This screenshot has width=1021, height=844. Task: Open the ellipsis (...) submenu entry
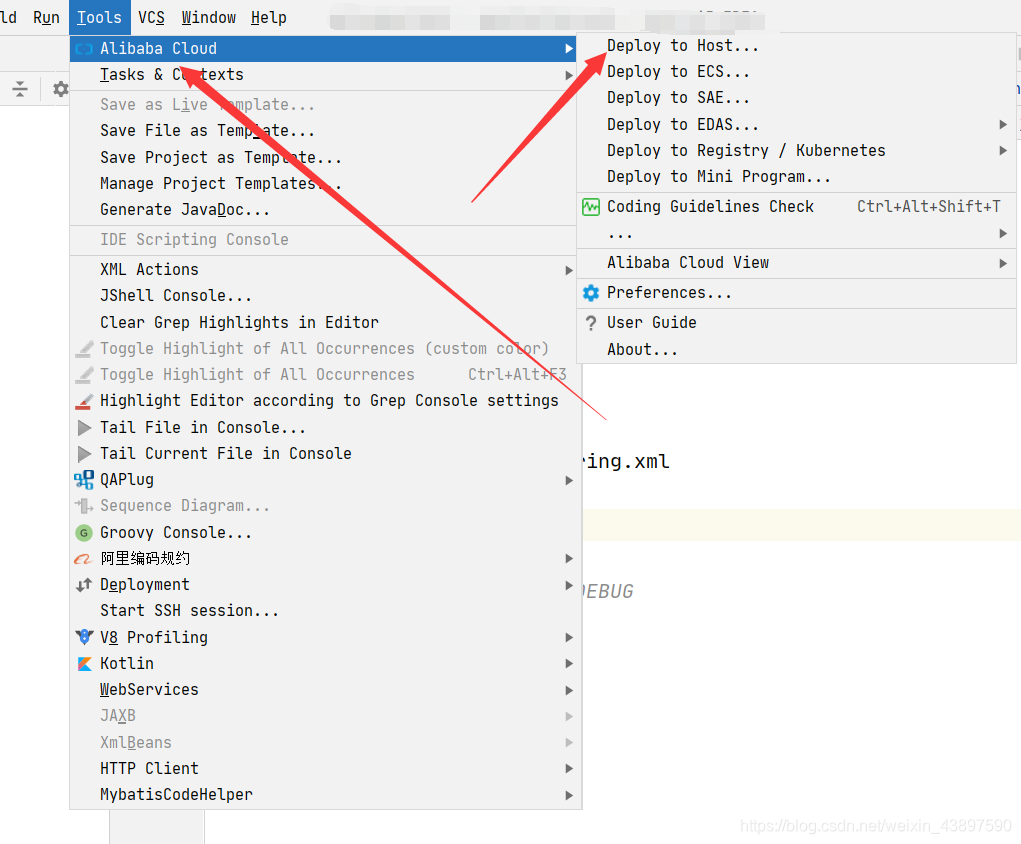[796, 234]
